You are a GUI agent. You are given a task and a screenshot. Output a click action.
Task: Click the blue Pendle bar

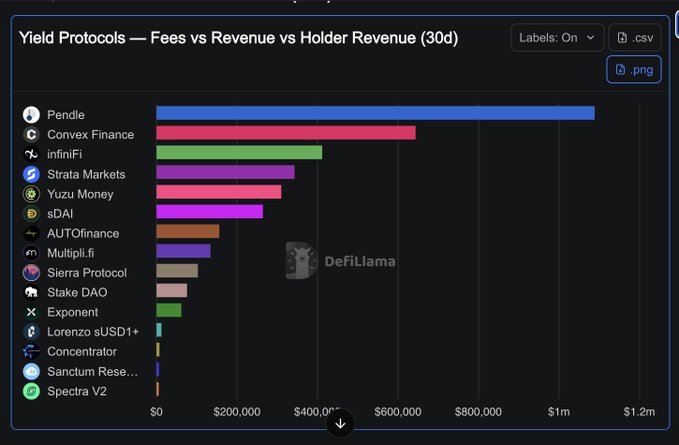tap(375, 113)
